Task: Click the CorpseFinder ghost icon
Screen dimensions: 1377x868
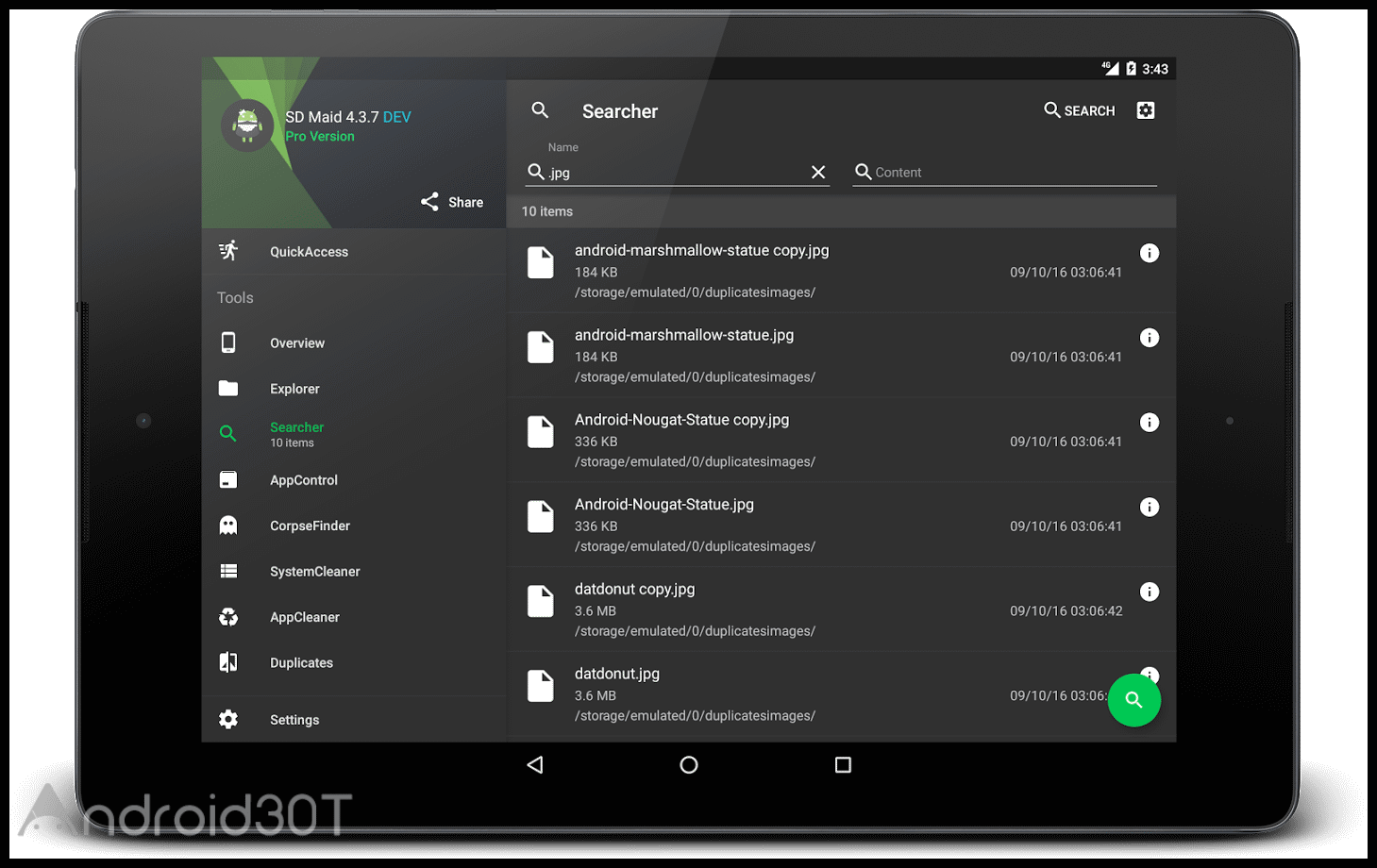Action: click(x=228, y=526)
